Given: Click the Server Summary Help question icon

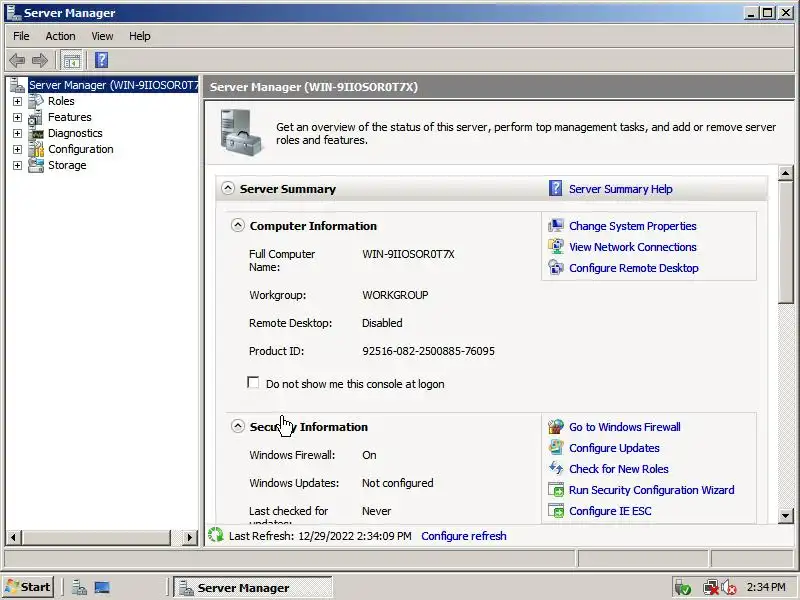Looking at the screenshot, I should tap(555, 188).
